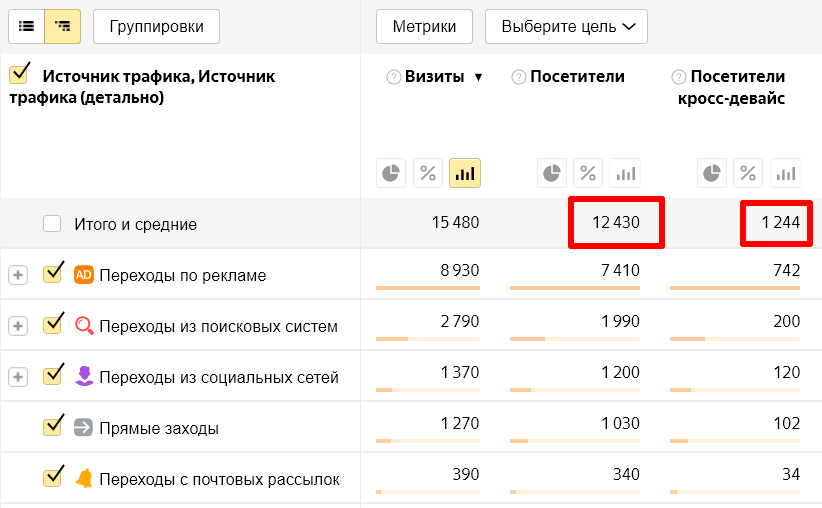Expand Переходы по рекламе row
Image resolution: width=822 pixels, height=508 pixels.
click(x=18, y=275)
